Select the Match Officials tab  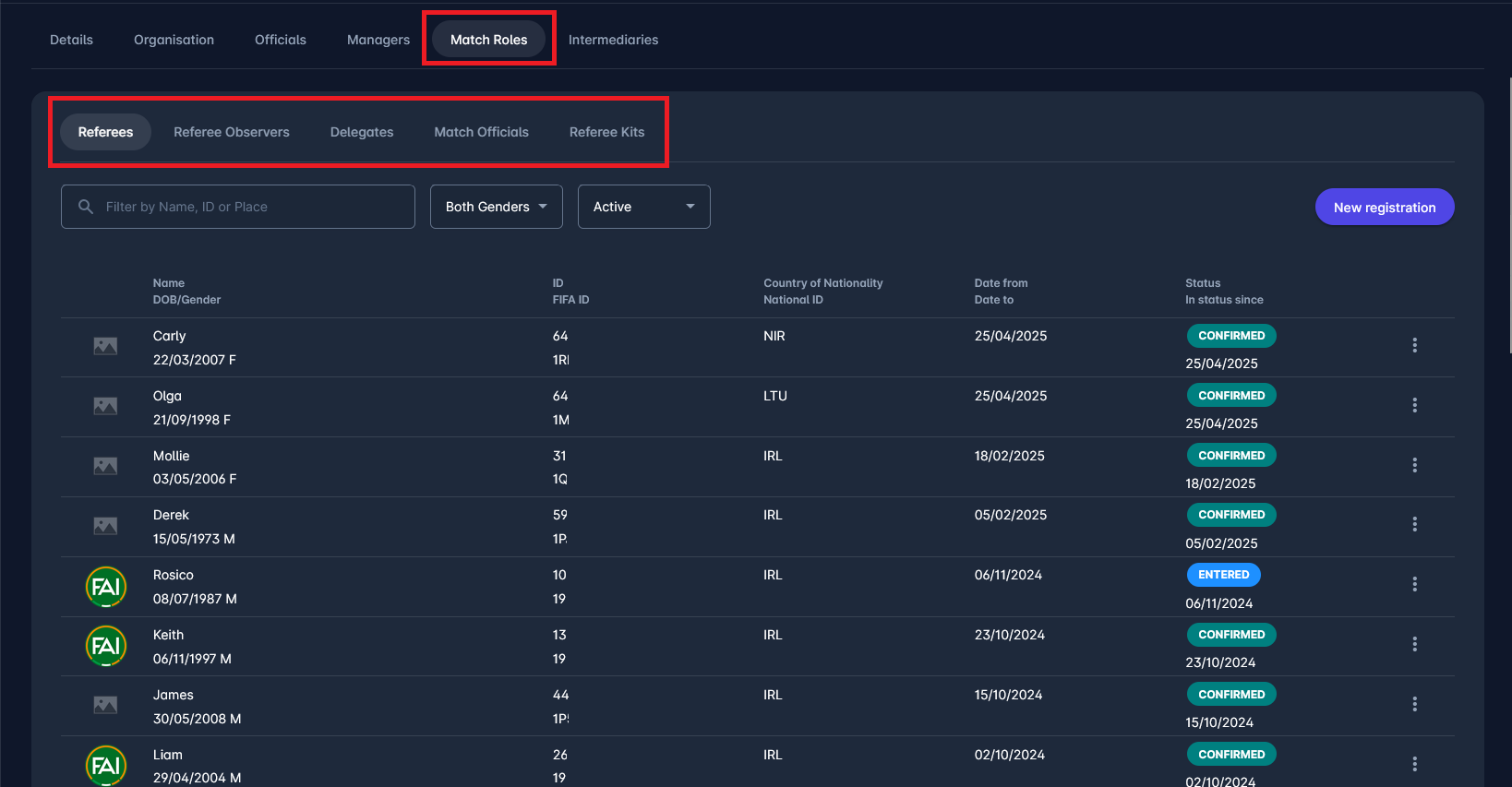(x=481, y=132)
